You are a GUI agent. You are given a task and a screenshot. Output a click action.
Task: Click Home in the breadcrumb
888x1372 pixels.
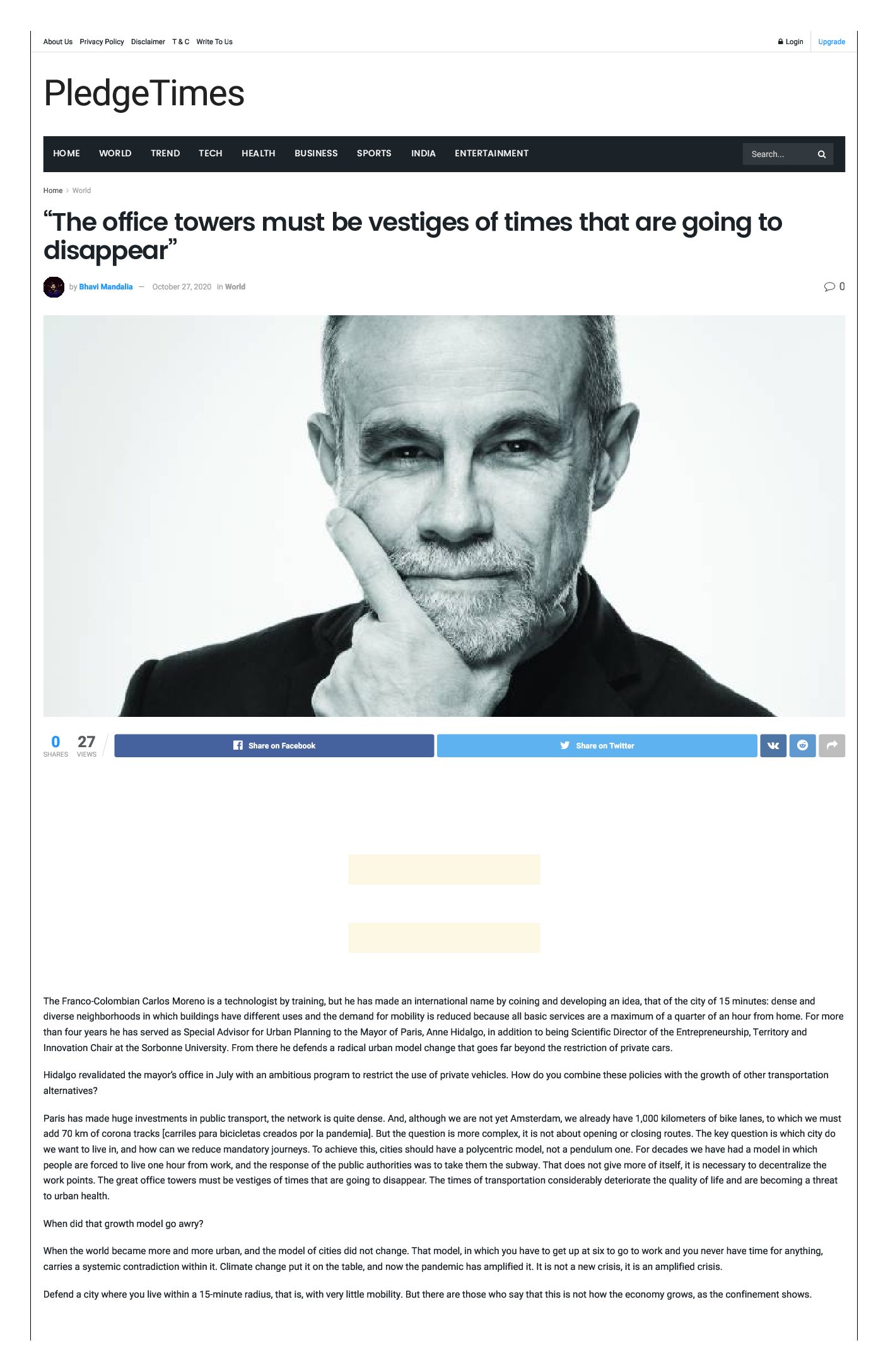click(53, 190)
